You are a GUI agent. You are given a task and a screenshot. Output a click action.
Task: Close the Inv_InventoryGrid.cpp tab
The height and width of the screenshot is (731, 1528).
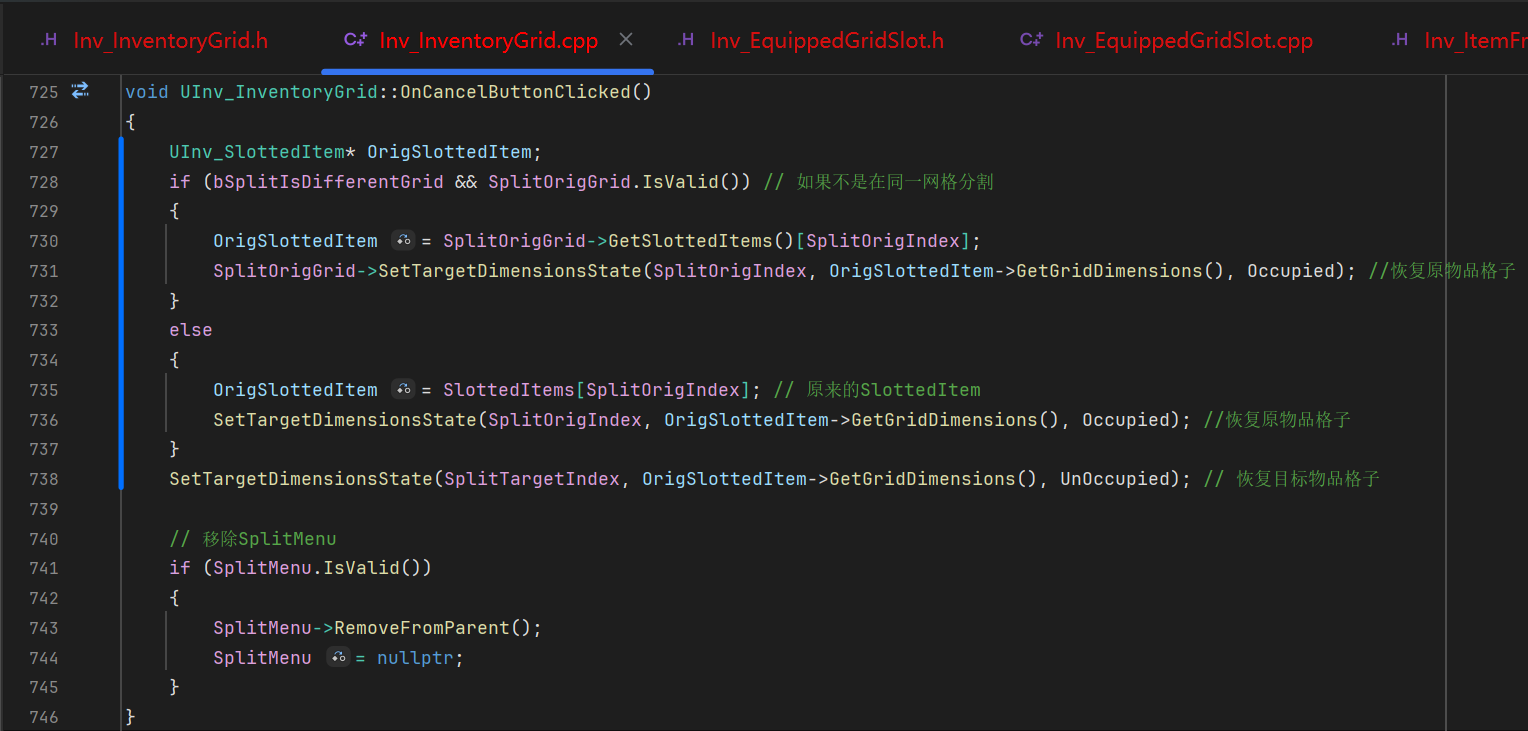(626, 40)
